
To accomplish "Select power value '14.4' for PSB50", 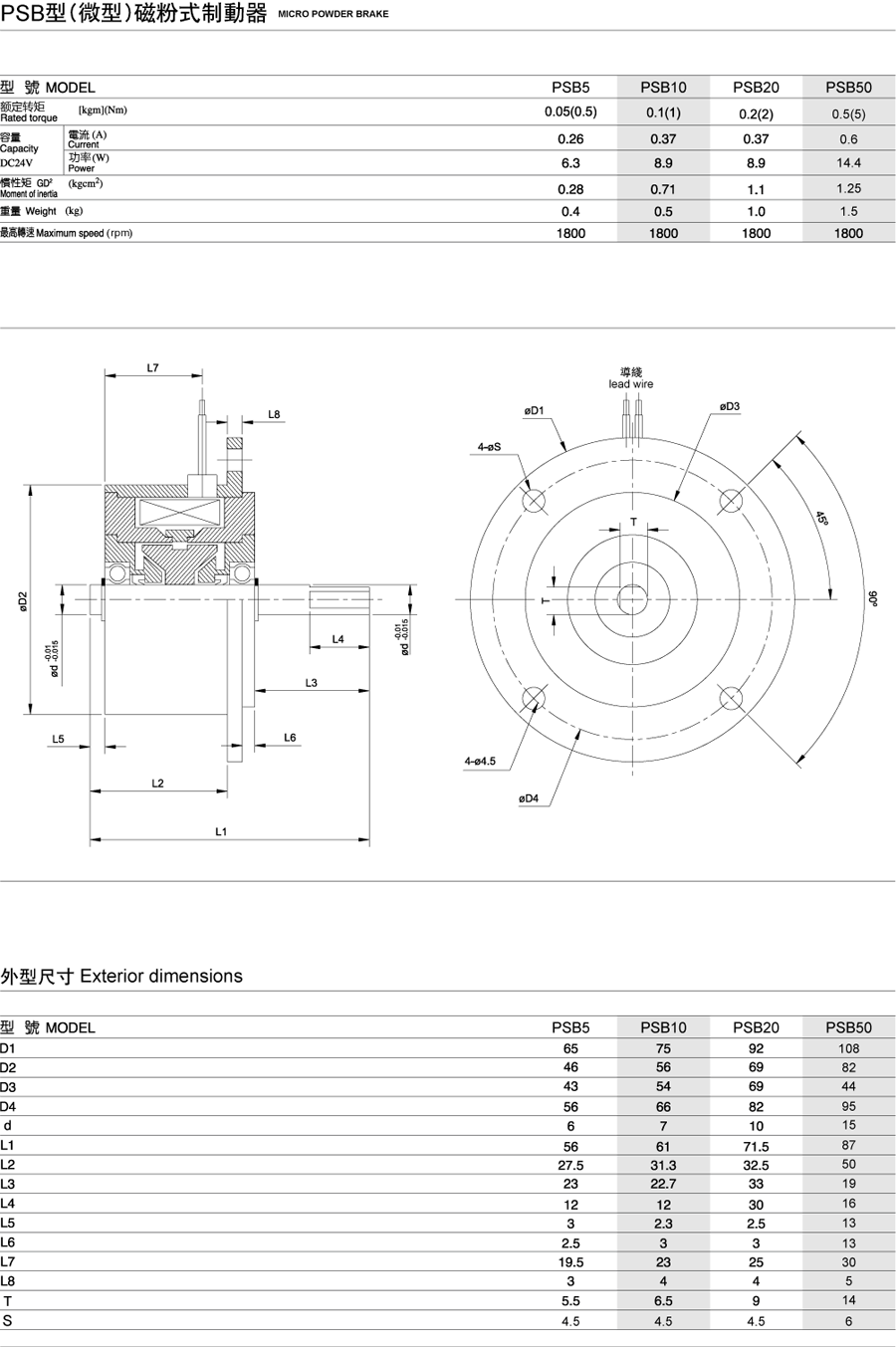I will tap(848, 162).
